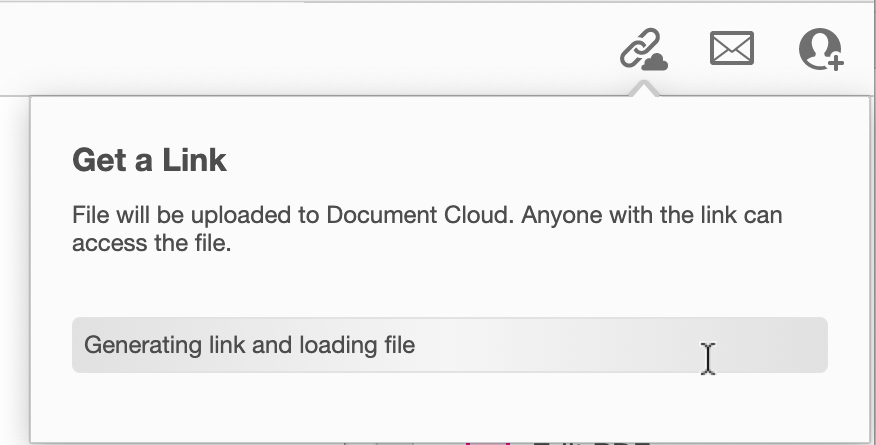The image size is (876, 445).
Task: Click the "Get a Link" heading
Action: click(x=150, y=160)
